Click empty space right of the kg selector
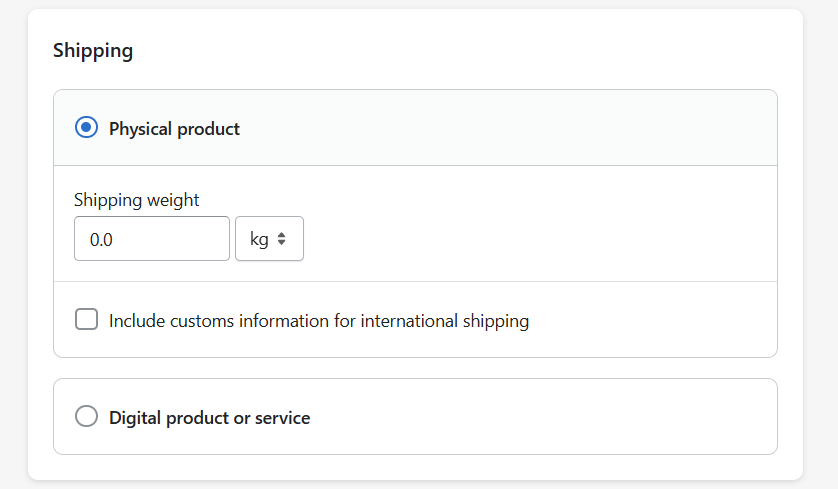838x489 pixels. tap(534, 239)
